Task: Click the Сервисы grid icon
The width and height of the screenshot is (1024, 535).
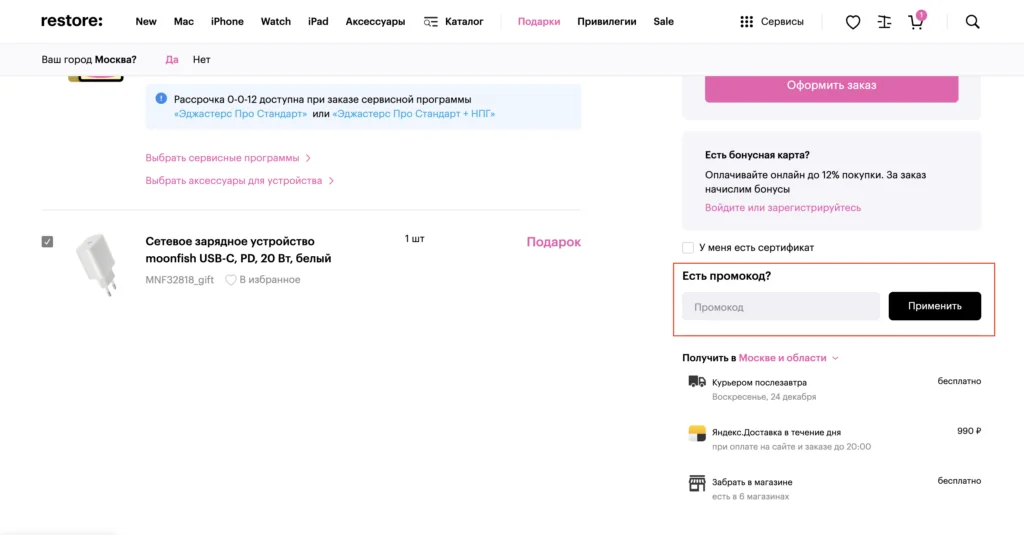Action: tap(746, 22)
